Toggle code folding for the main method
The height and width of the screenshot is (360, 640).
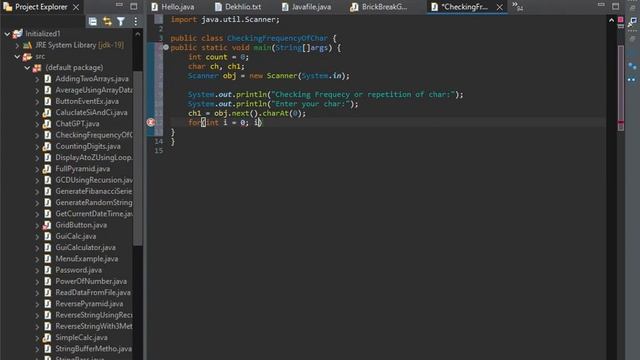click(166, 47)
